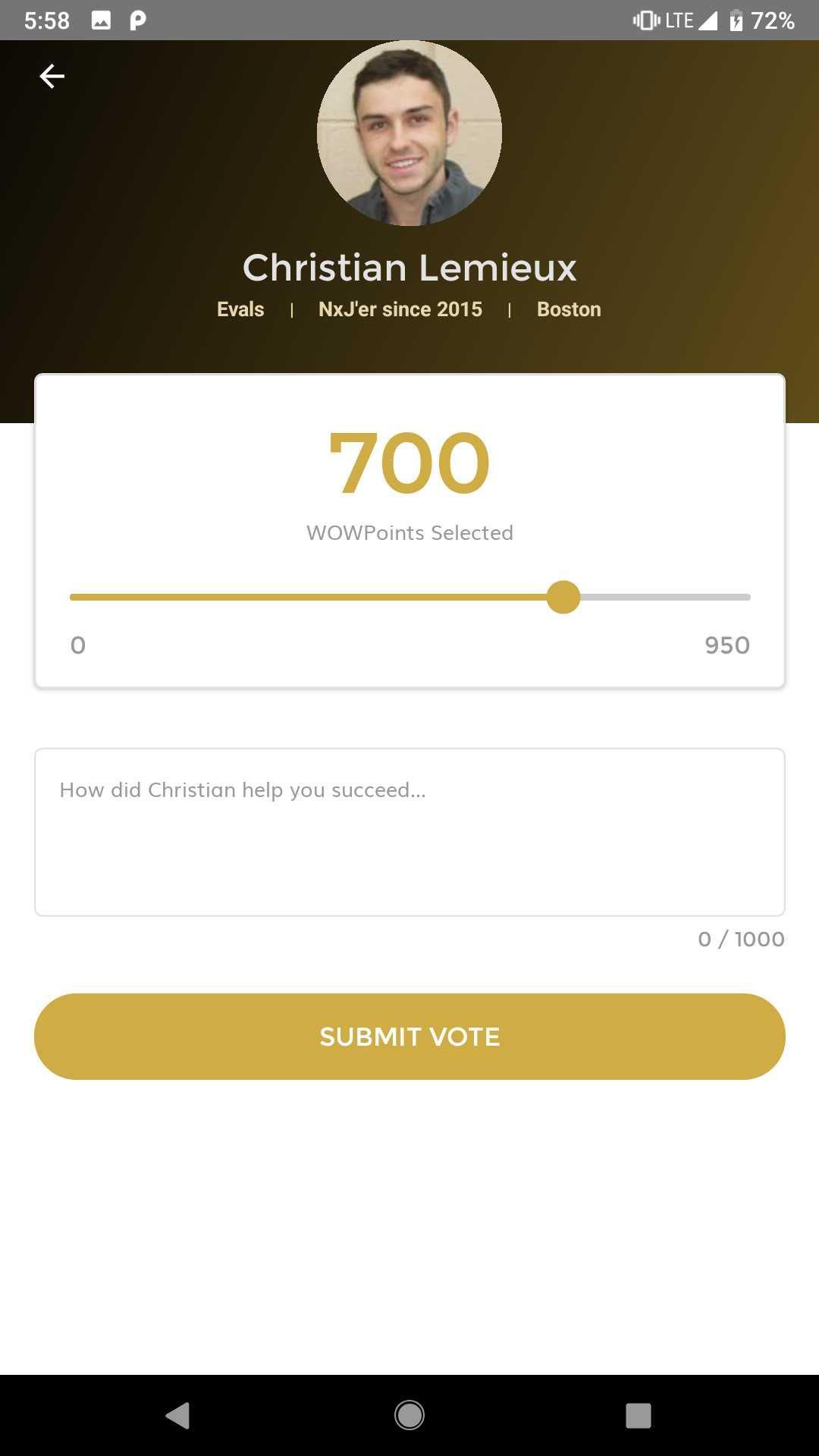Tap the LTE signal strength icon
This screenshot has width=819, height=1456.
708,20
